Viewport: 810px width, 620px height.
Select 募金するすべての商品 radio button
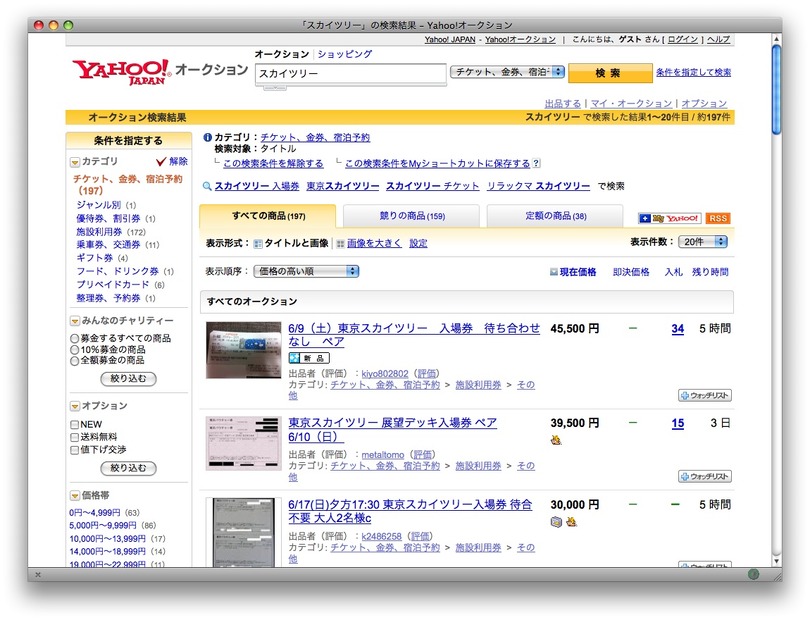(x=74, y=339)
